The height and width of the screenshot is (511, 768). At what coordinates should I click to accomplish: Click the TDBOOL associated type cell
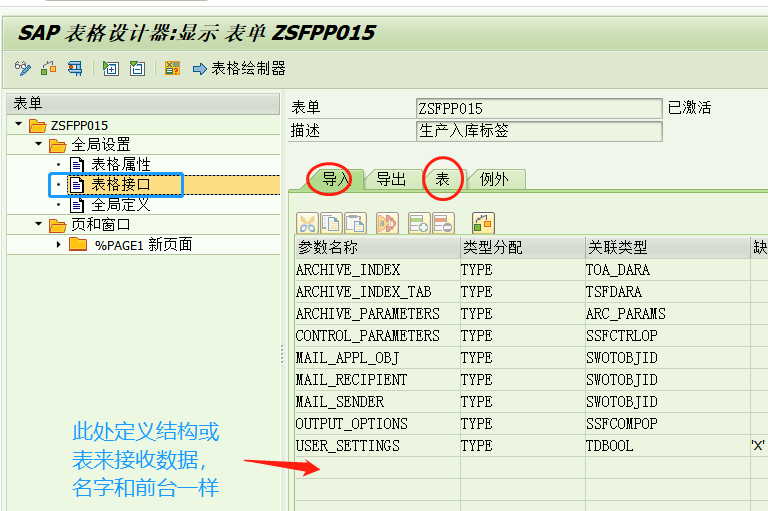[668, 446]
